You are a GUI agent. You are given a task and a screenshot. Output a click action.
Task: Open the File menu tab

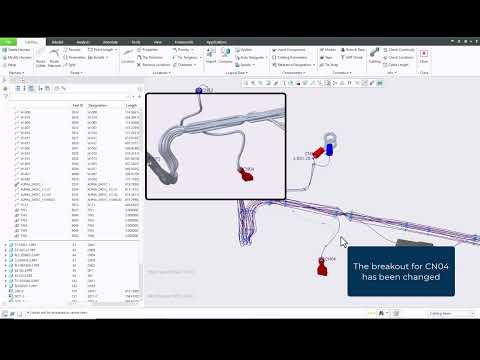(x=8, y=42)
